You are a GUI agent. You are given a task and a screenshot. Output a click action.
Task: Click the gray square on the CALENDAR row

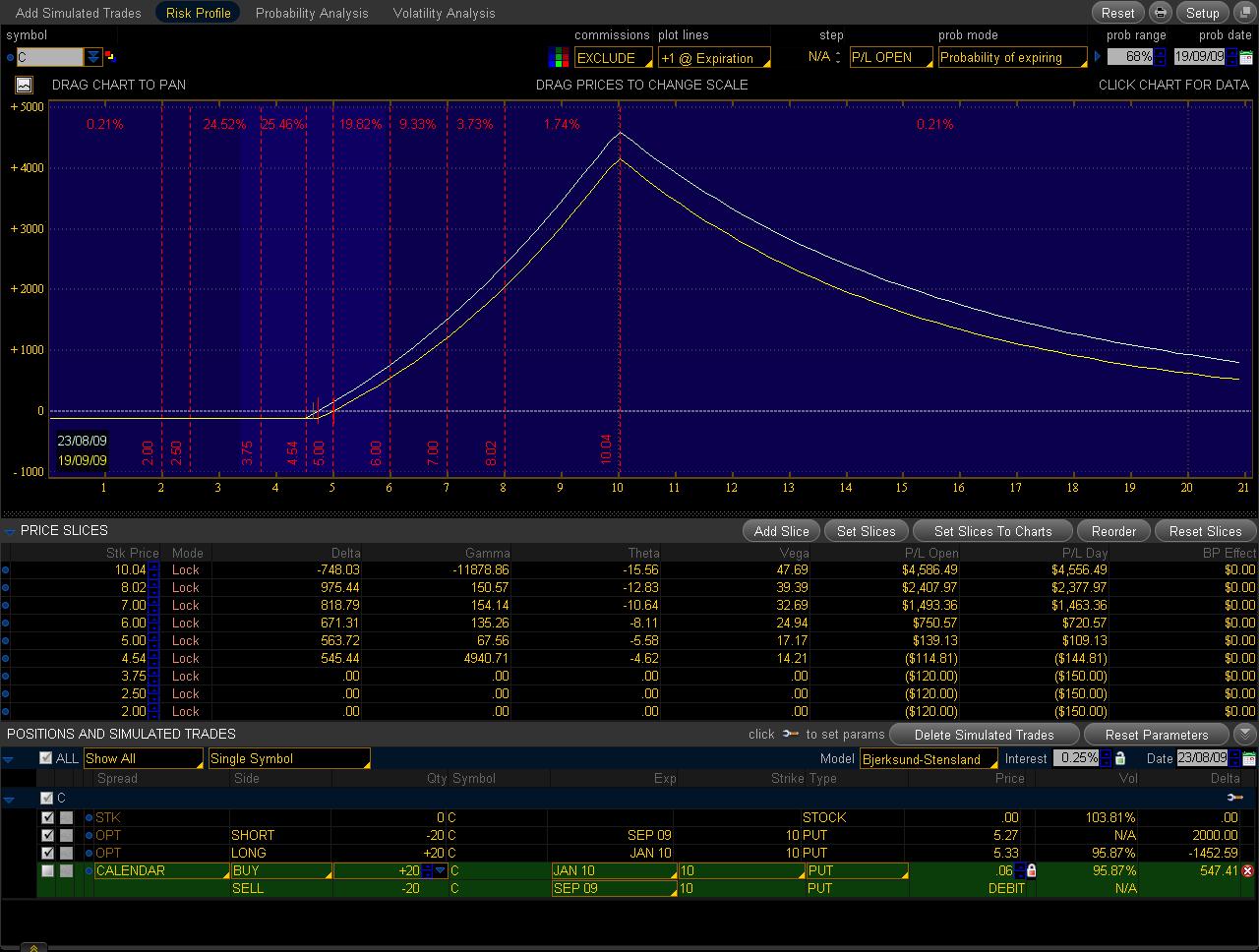pos(66,870)
